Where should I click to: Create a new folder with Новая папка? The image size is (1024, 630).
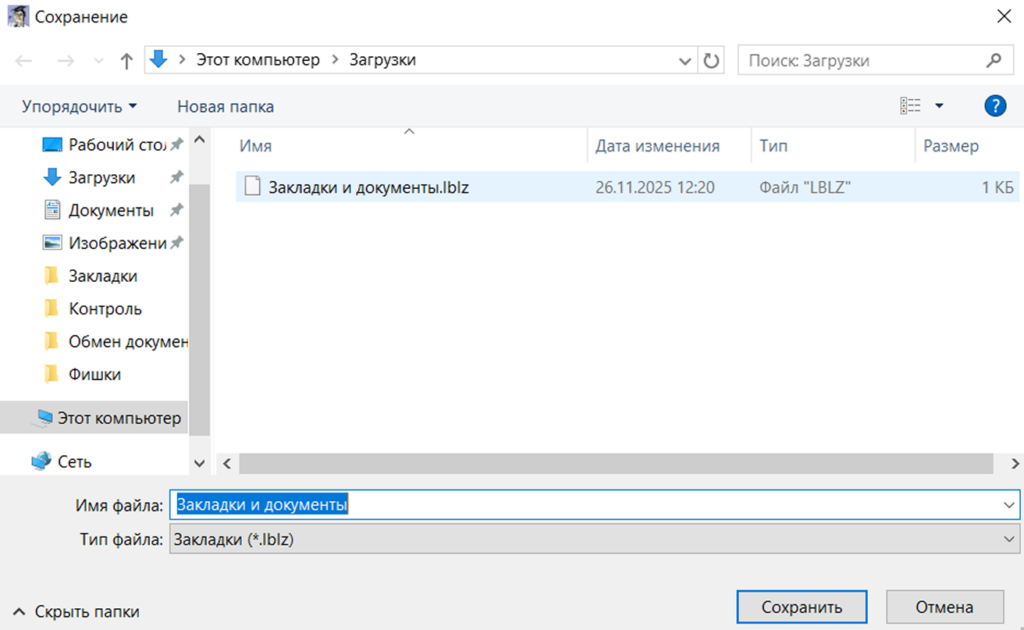pyautogui.click(x=225, y=106)
